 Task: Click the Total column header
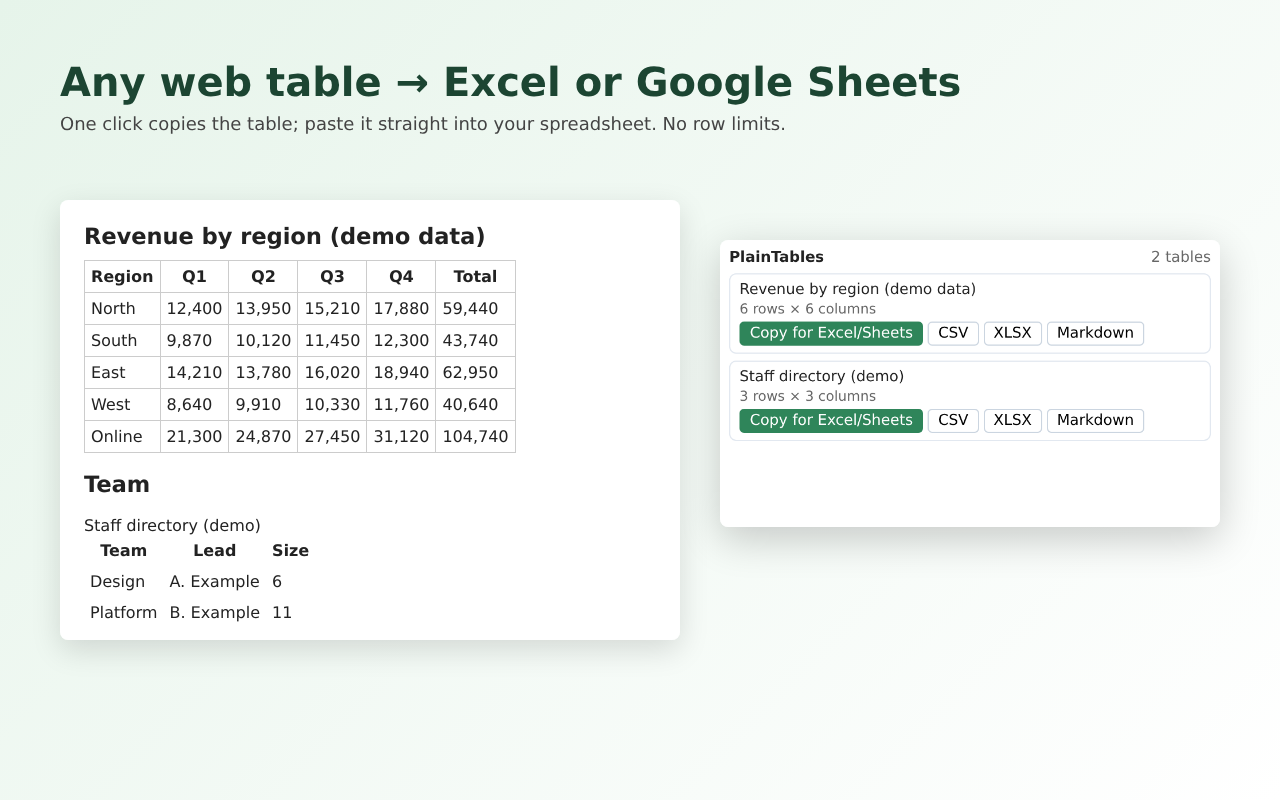475,277
